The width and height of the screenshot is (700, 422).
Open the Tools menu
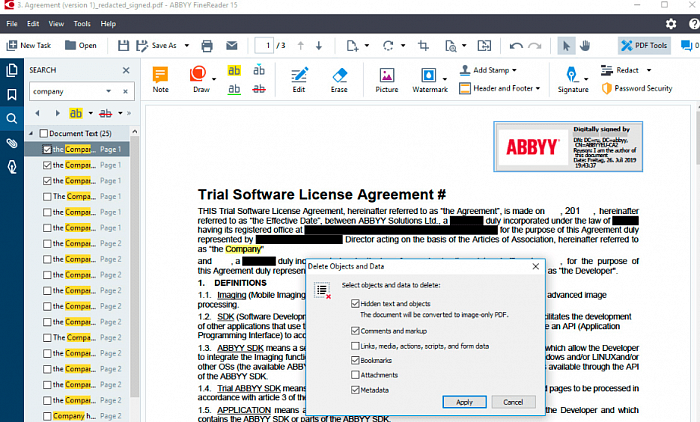pyautogui.click(x=82, y=22)
